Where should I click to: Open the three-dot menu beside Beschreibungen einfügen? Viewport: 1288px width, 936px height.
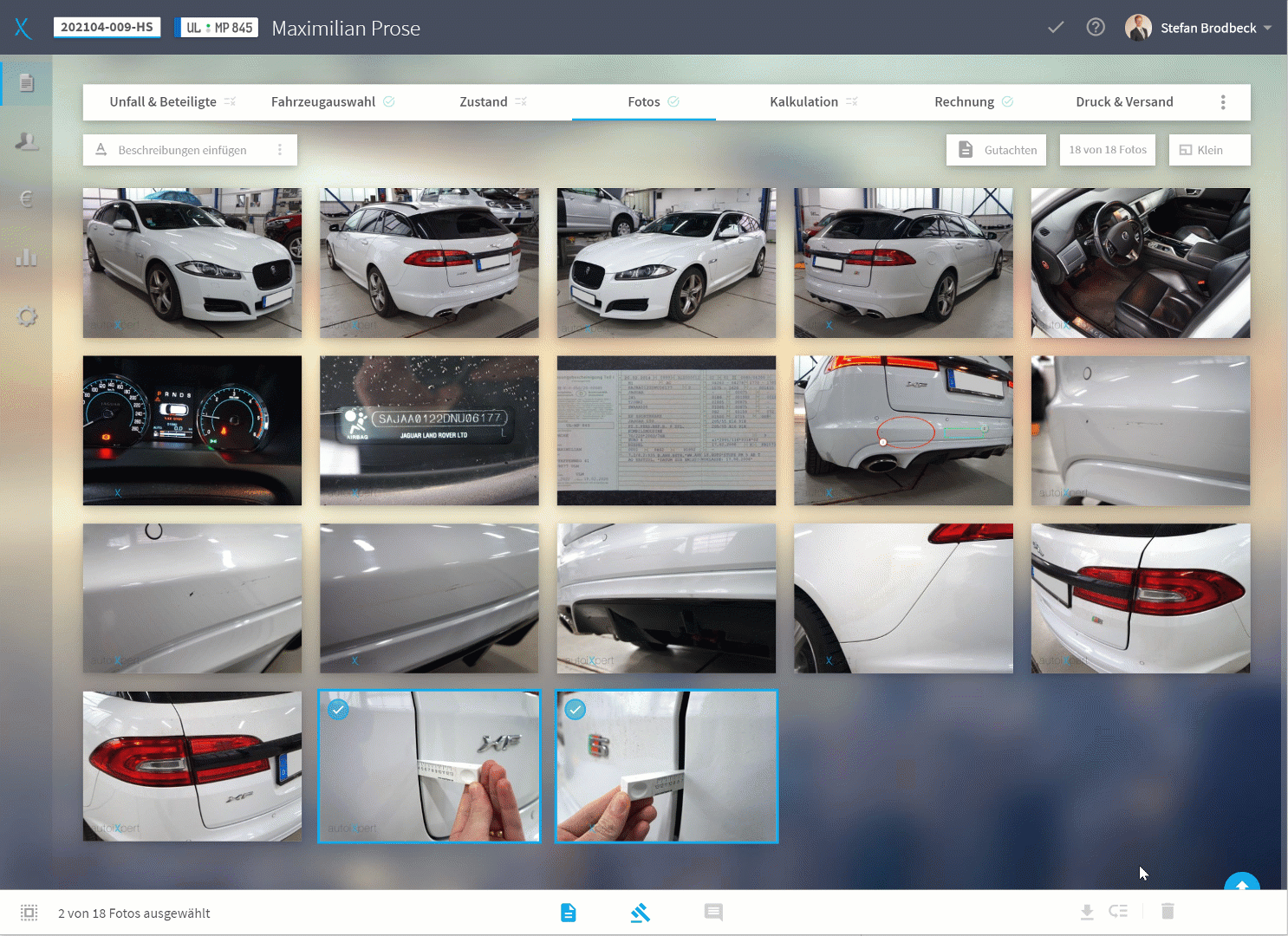pyautogui.click(x=280, y=150)
